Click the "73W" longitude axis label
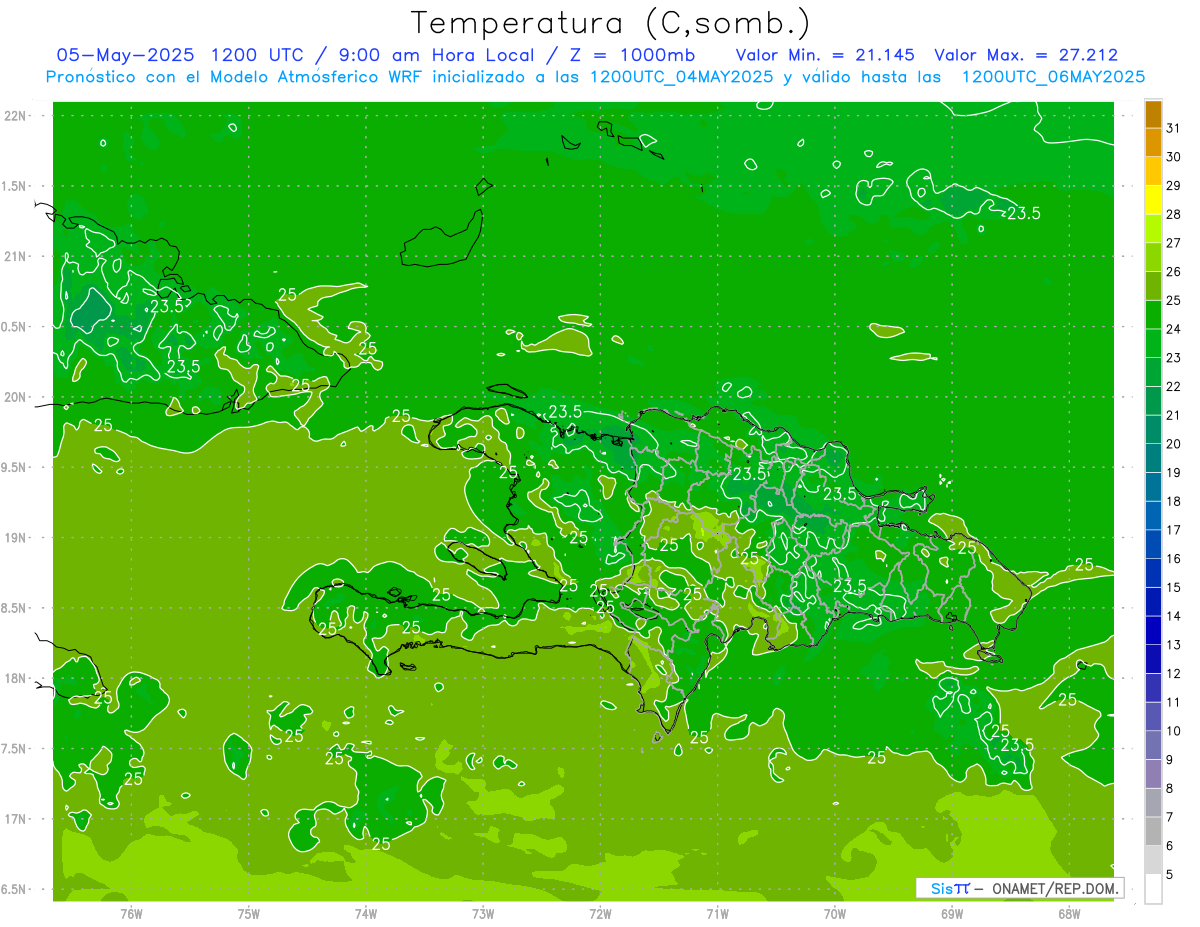1200x927 pixels. 483,914
